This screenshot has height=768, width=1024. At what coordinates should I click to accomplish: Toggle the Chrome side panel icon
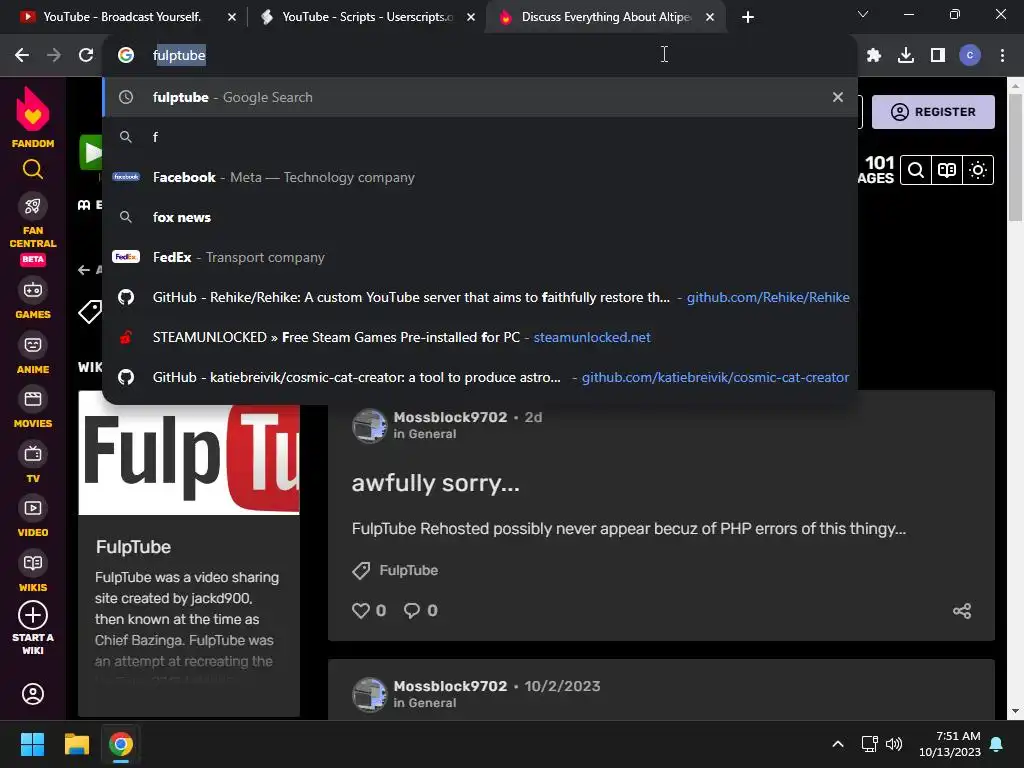(938, 56)
